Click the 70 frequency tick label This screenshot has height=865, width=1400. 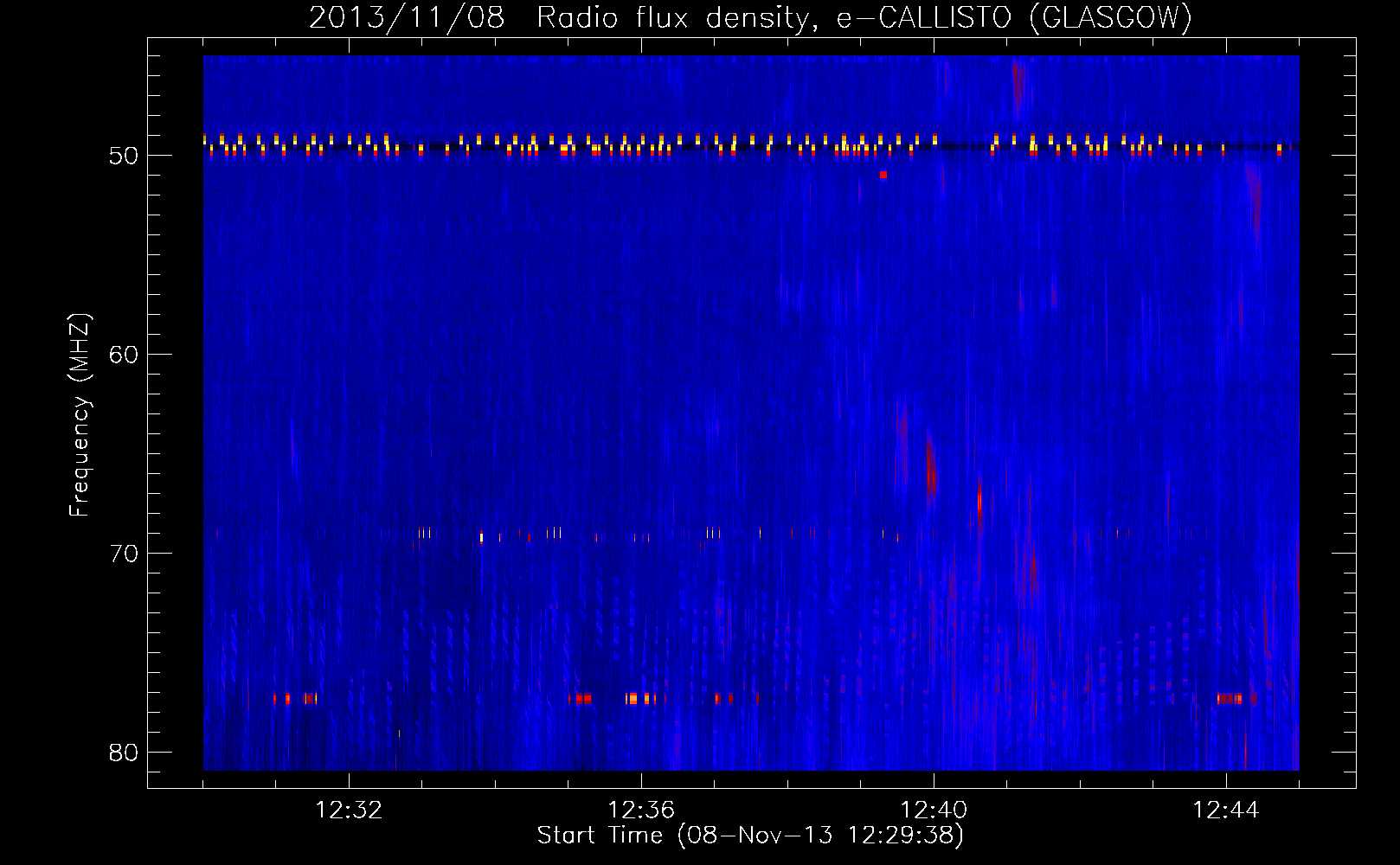point(124,554)
